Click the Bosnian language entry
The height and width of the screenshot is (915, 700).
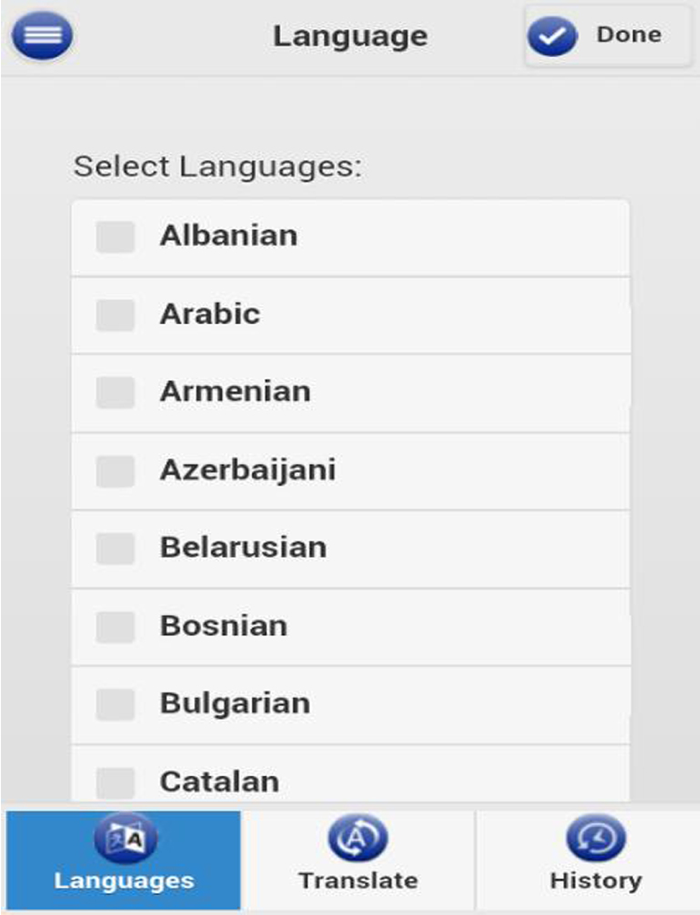coord(350,626)
